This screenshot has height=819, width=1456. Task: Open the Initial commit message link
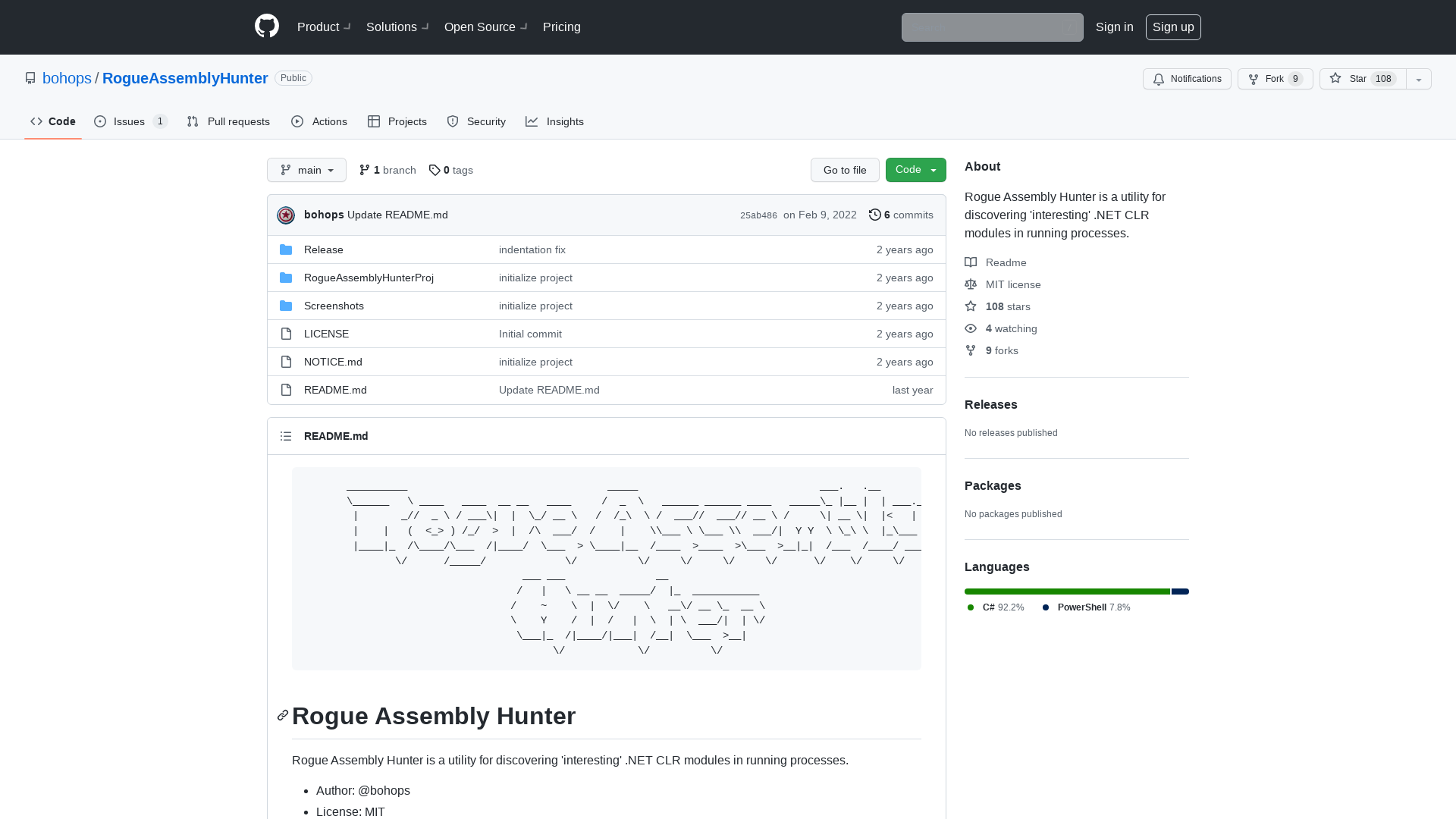click(530, 334)
